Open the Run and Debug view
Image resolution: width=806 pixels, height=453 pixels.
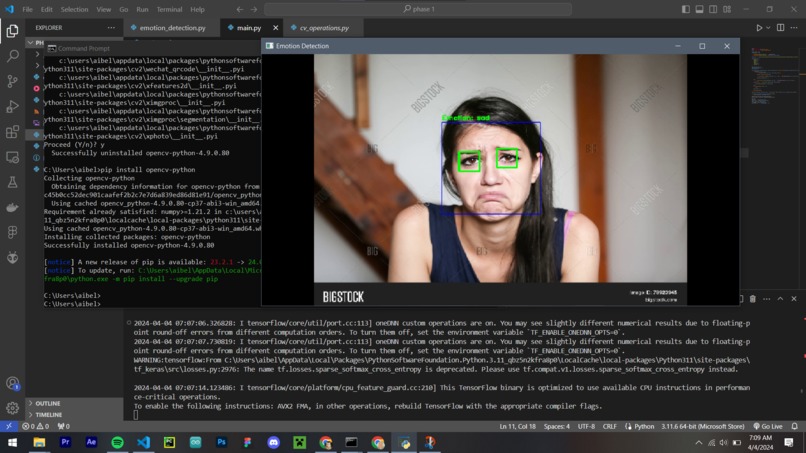click(x=12, y=106)
